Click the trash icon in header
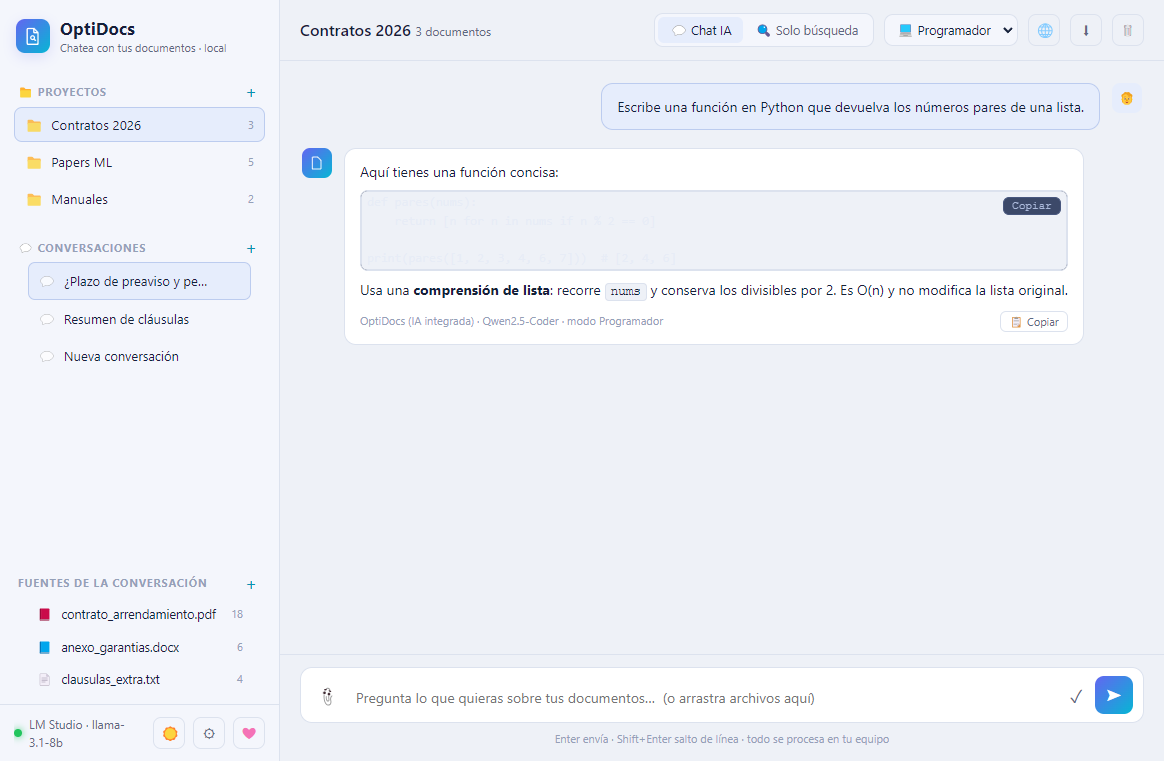The image size is (1164, 761). coord(1128,30)
